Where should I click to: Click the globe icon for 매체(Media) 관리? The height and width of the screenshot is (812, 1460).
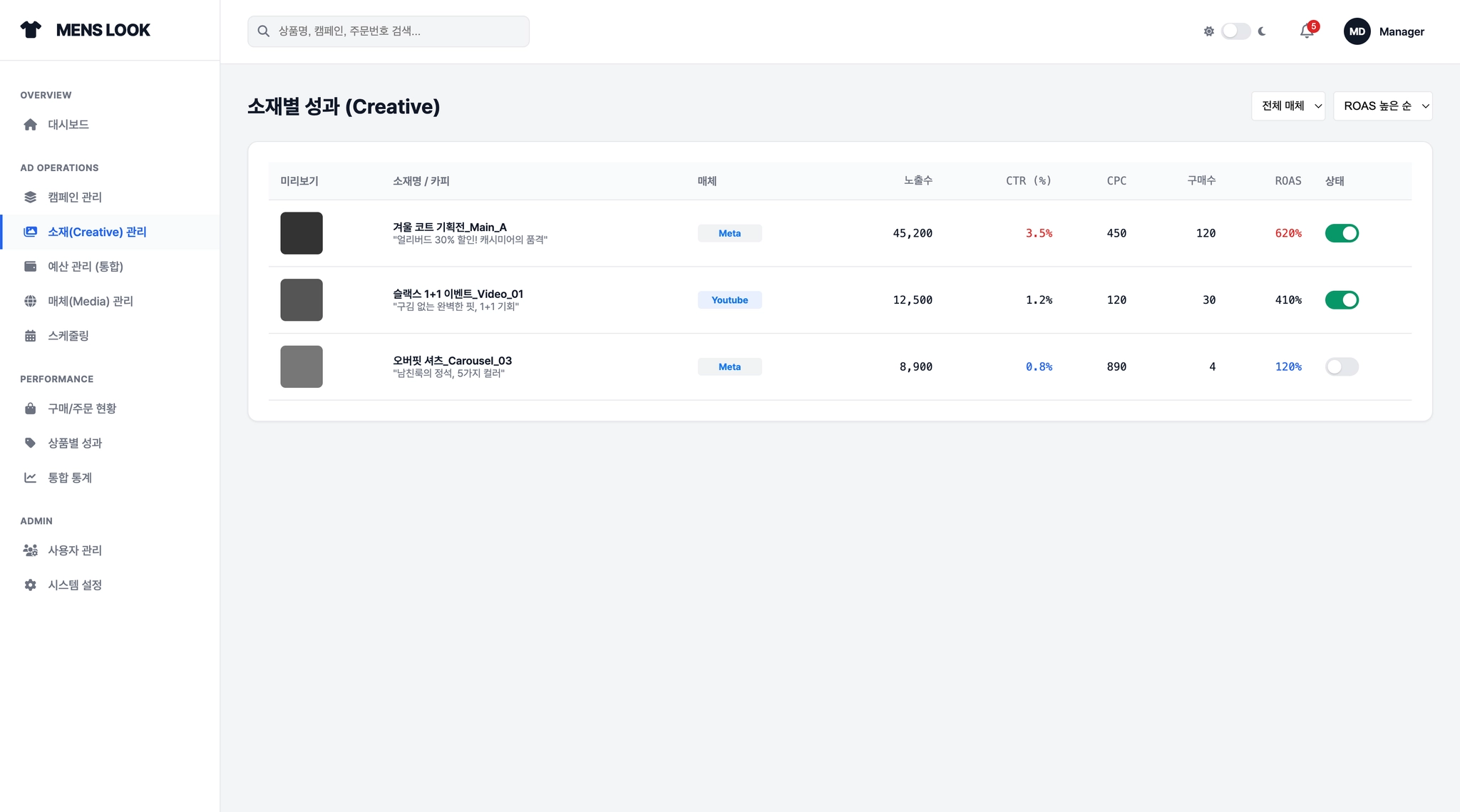point(30,302)
